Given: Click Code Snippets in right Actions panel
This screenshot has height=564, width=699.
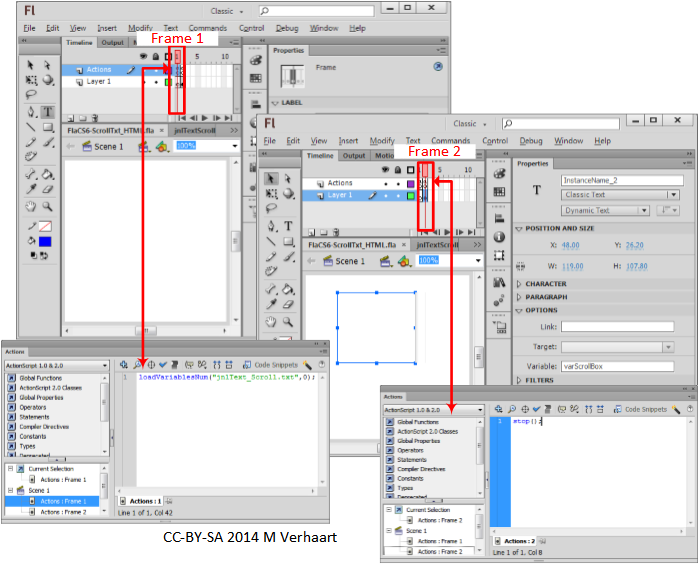Looking at the screenshot, I should [x=641, y=409].
